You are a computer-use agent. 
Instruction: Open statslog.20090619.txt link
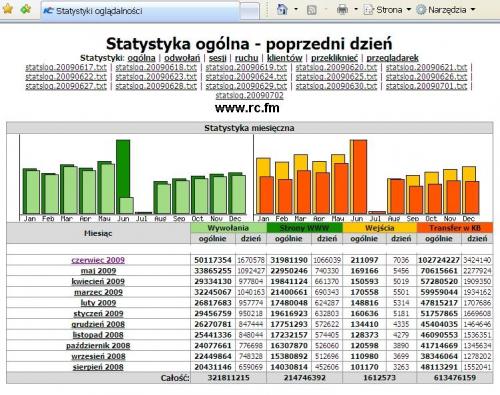click(x=246, y=67)
